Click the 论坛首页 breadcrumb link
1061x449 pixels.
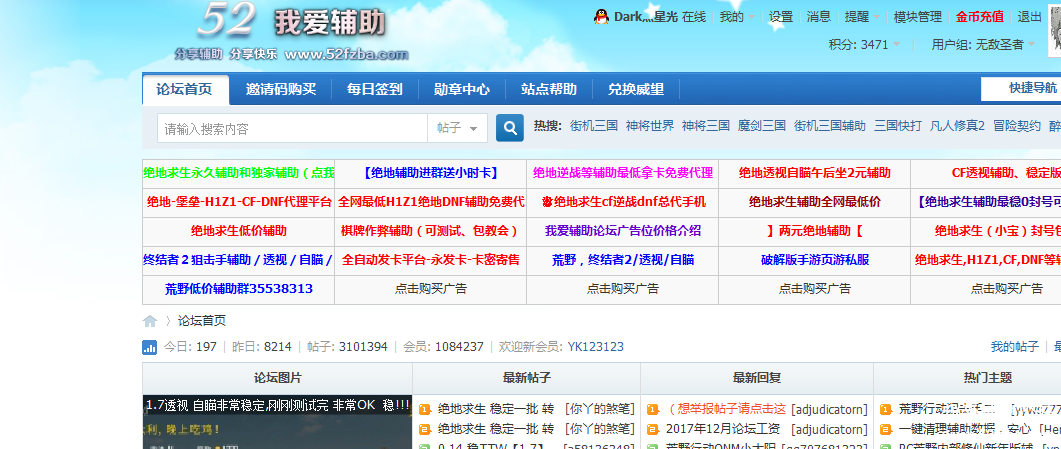(x=202, y=321)
